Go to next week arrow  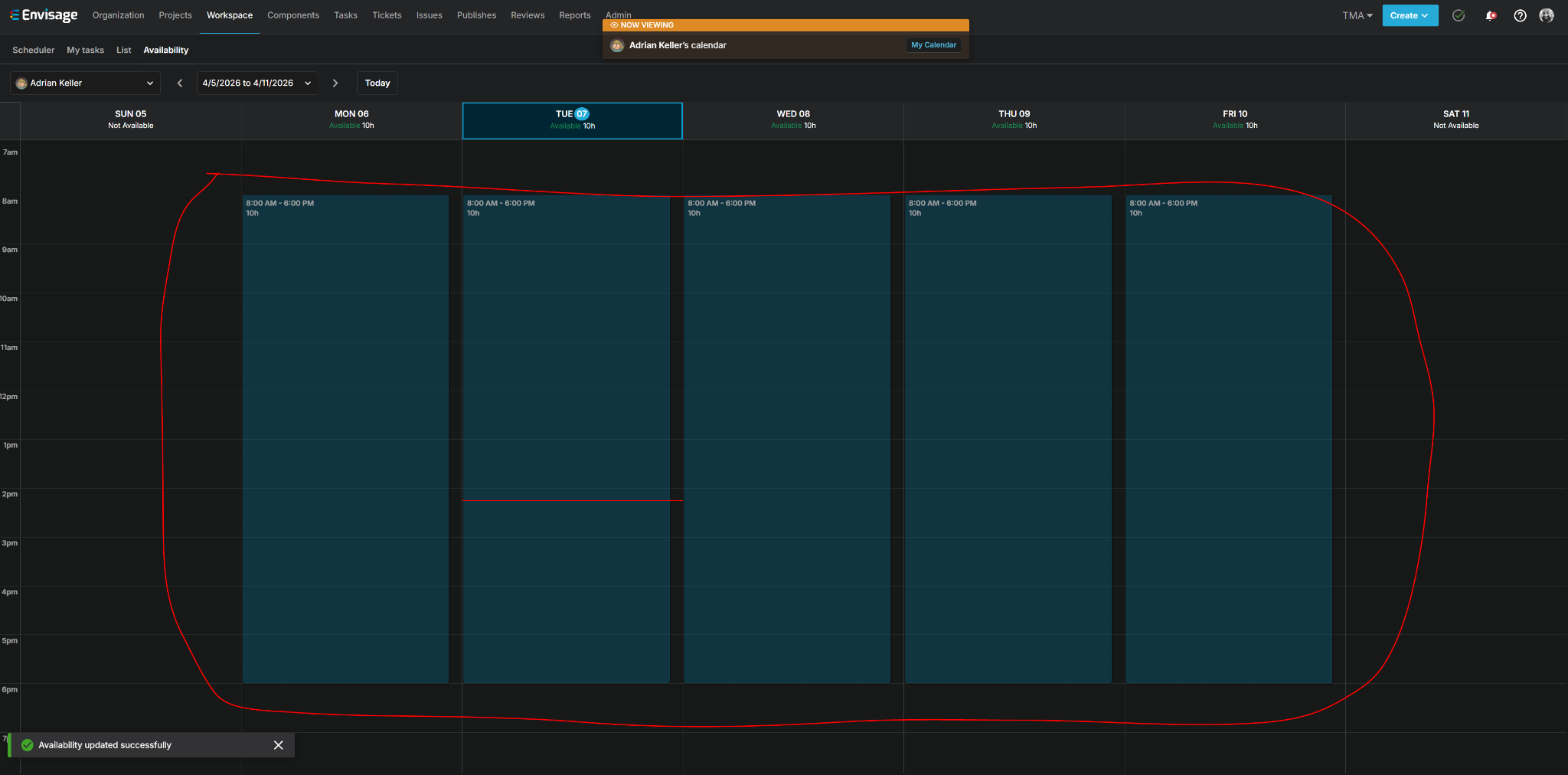coord(335,83)
